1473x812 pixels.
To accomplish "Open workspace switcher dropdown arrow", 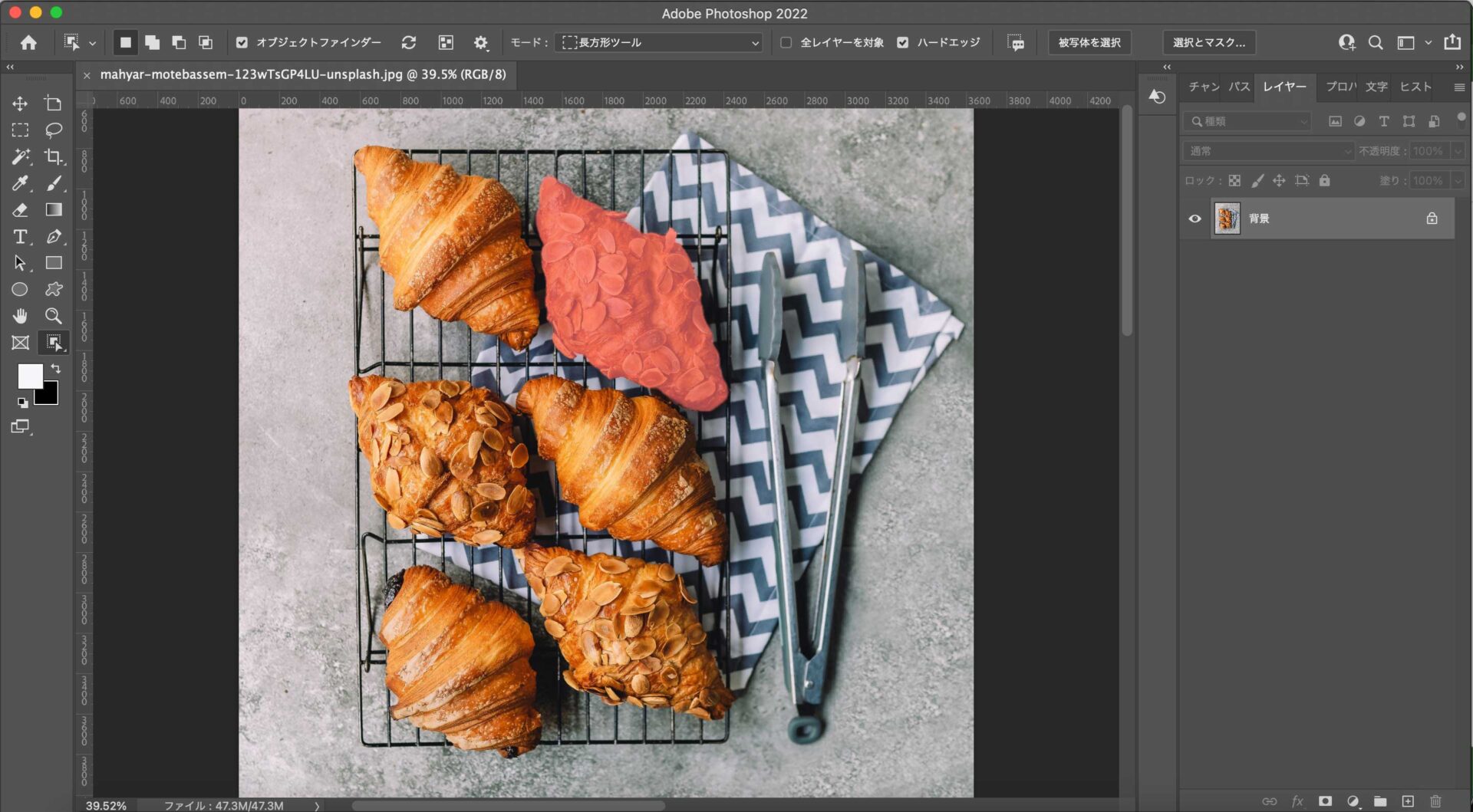I will click(x=1428, y=43).
